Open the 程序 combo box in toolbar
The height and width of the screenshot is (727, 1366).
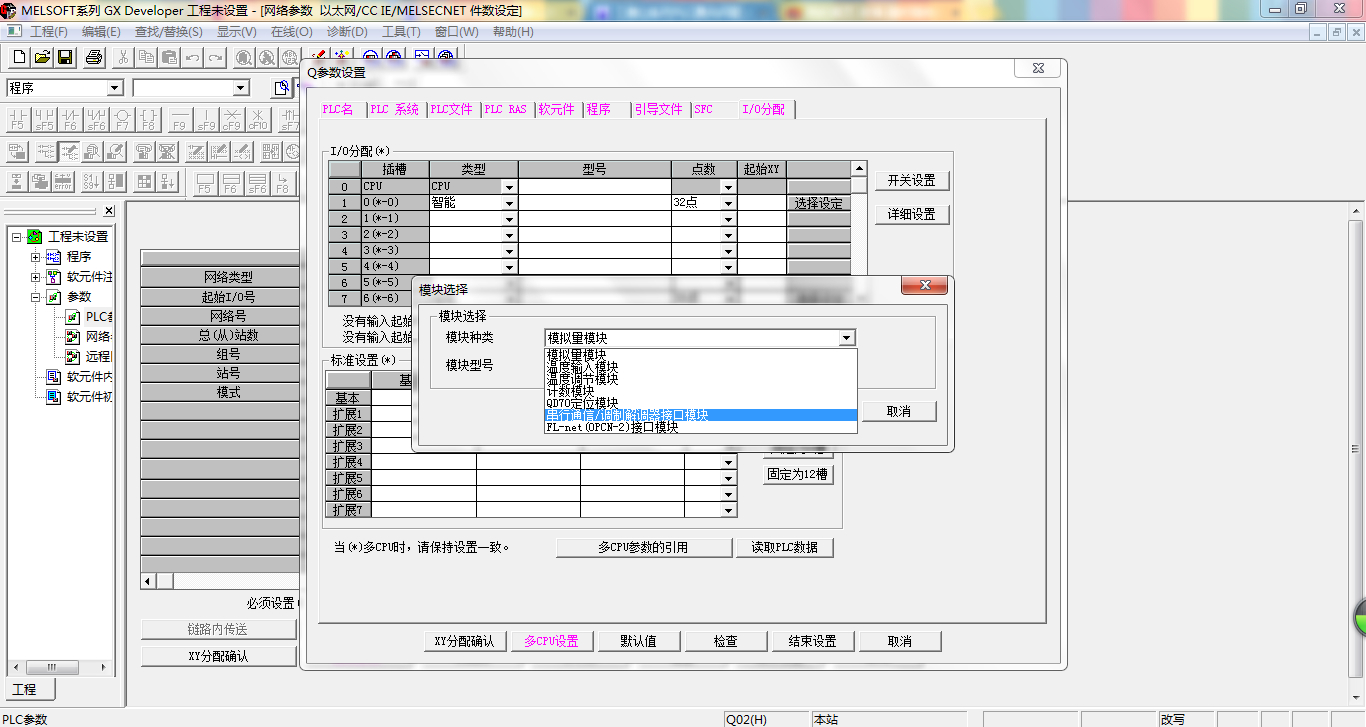(x=114, y=88)
